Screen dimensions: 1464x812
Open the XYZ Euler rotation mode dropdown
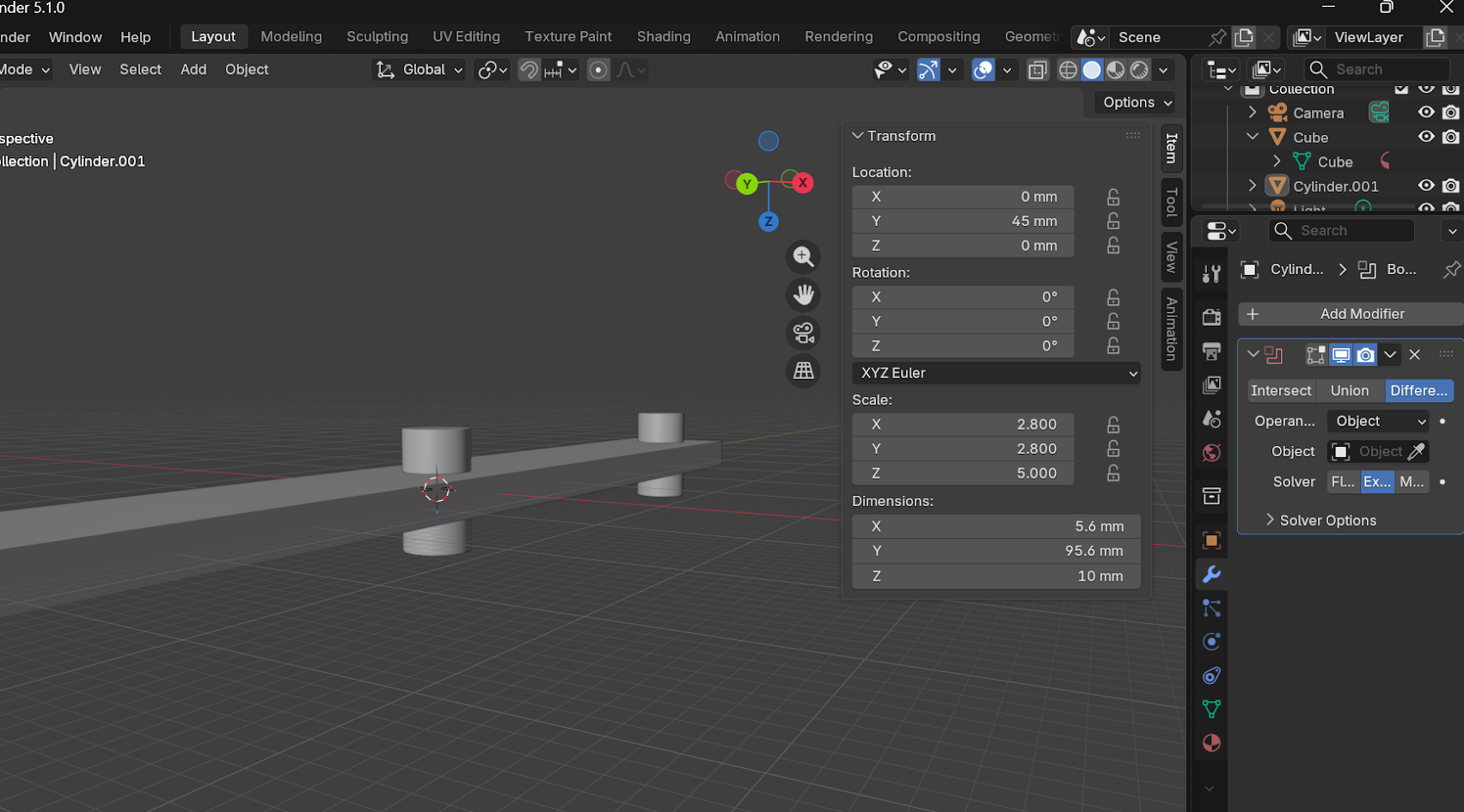click(996, 373)
